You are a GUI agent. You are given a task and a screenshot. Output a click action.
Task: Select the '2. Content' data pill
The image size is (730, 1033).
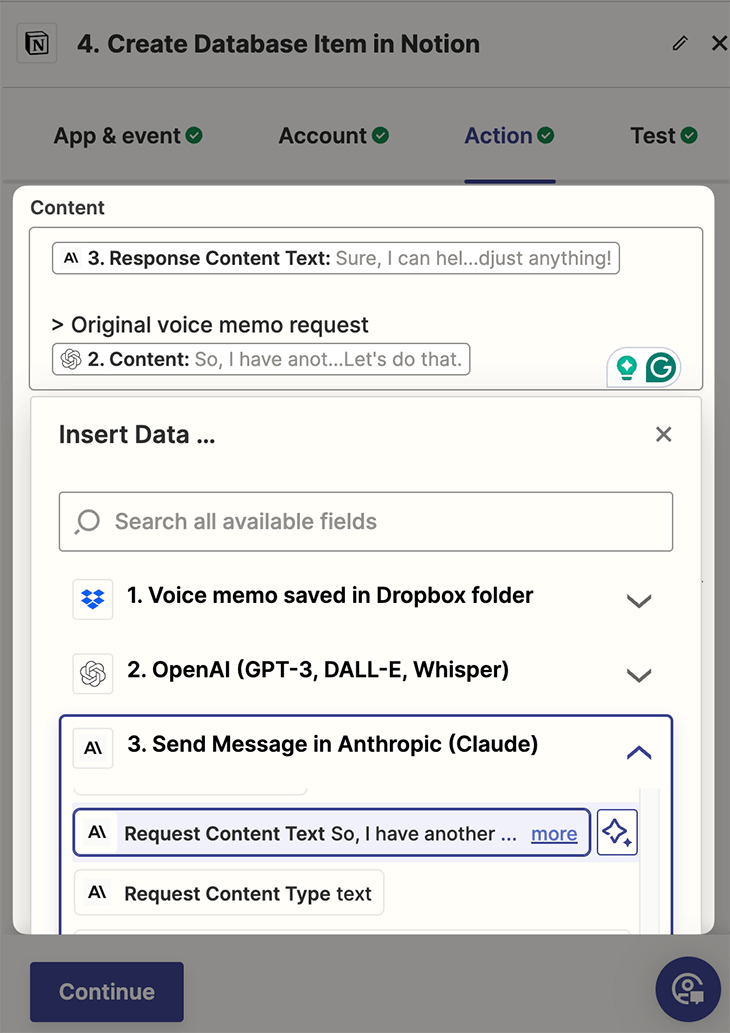point(261,359)
